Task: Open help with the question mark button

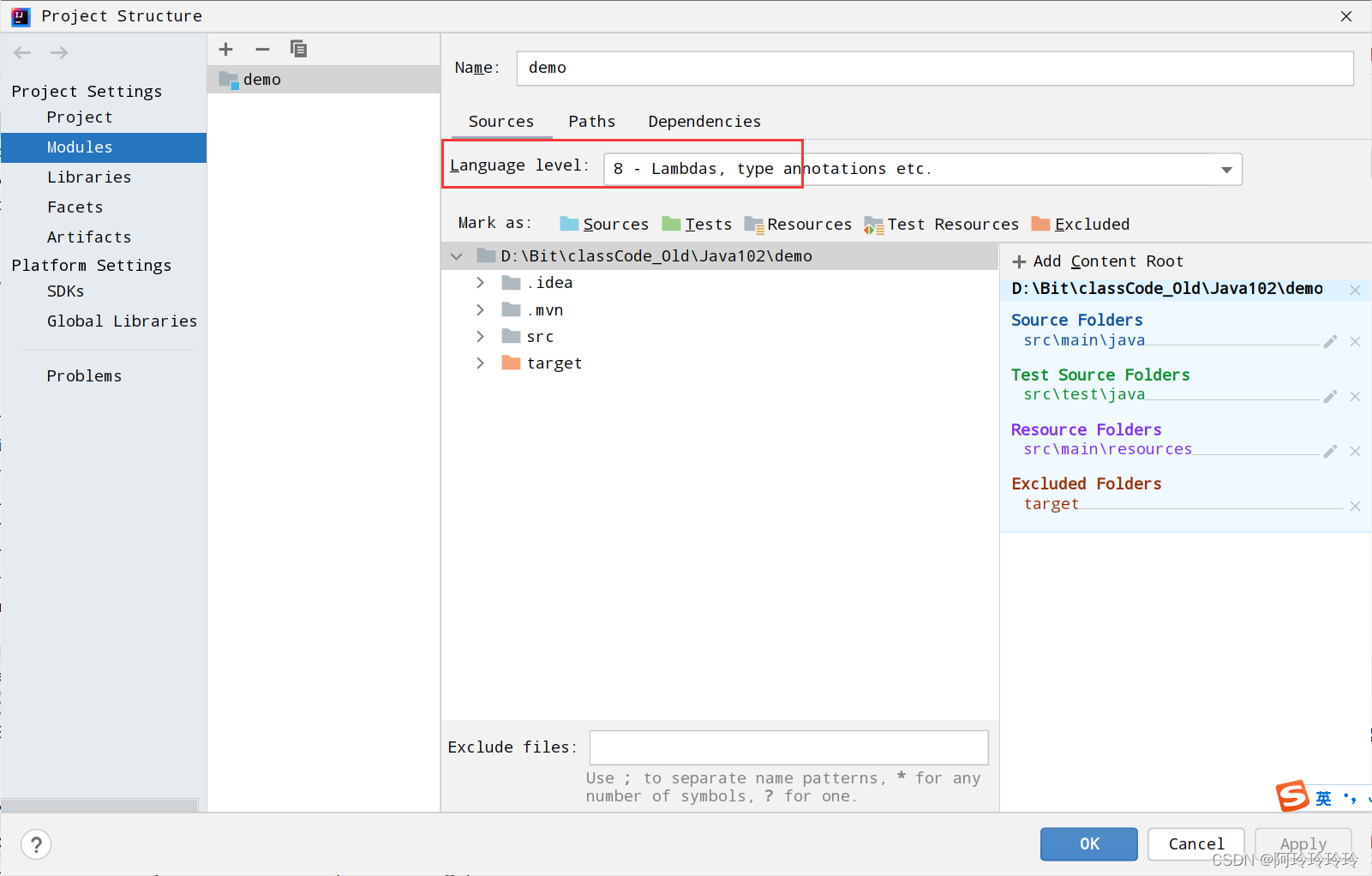Action: [36, 845]
